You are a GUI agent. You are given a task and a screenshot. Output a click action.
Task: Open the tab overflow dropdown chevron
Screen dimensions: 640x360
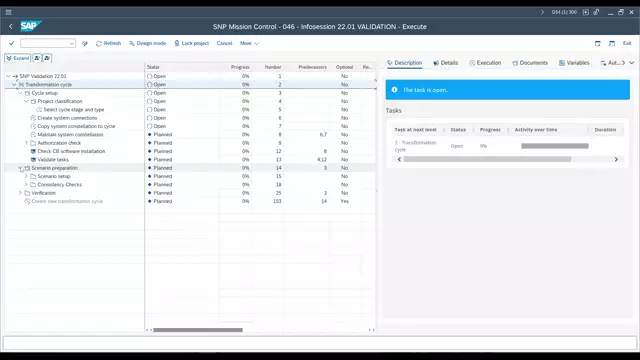pos(631,63)
